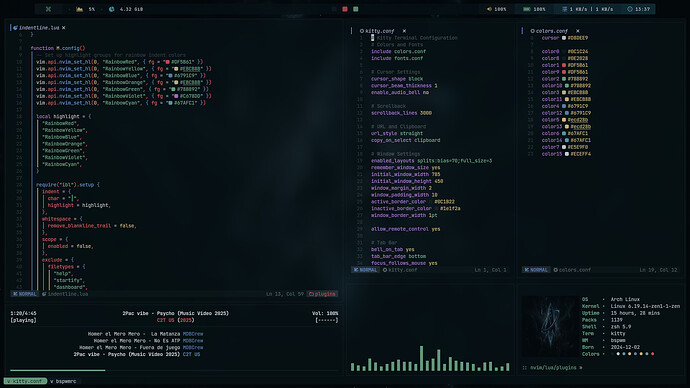Click the NORMAL mode indicator in colors.conf window
690x388 pixels.
point(536,270)
